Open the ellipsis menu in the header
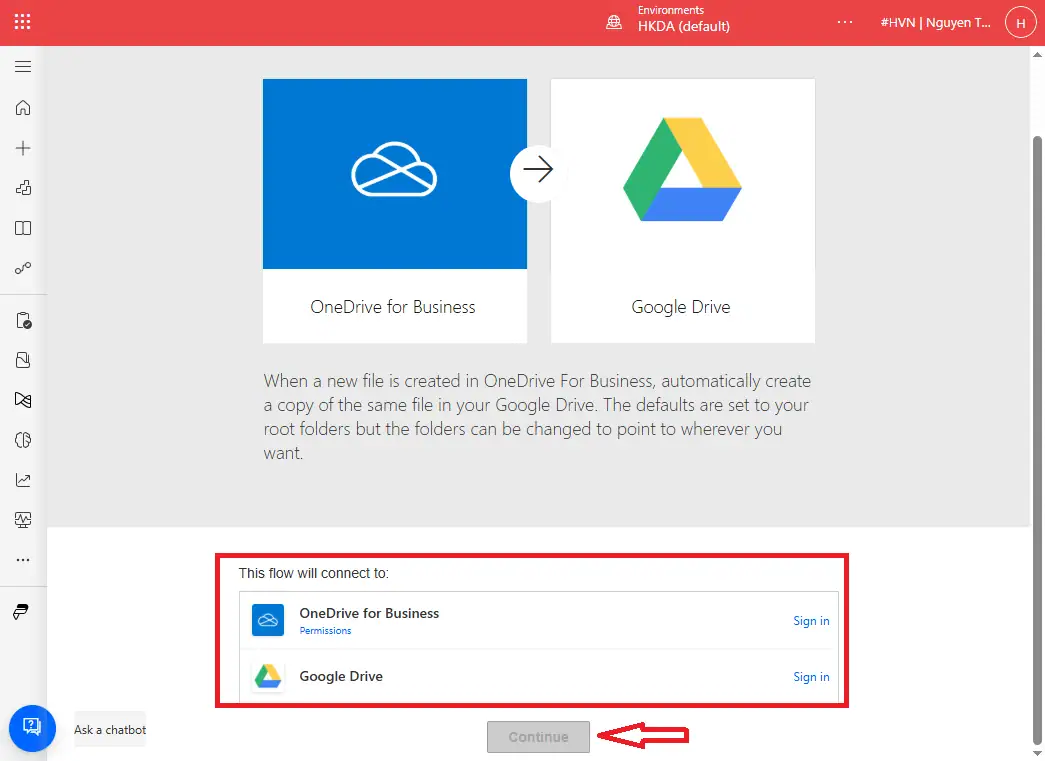1045x761 pixels. coord(845,22)
